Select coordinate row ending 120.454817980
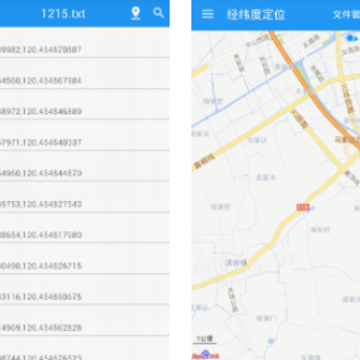This screenshot has width=360, height=360. (85, 228)
